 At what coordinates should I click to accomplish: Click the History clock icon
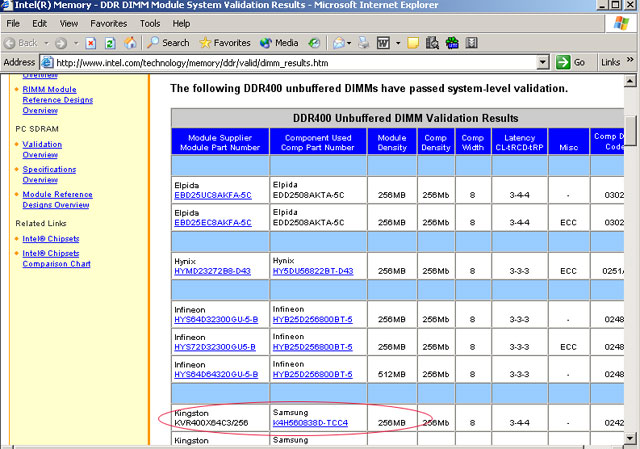314,43
